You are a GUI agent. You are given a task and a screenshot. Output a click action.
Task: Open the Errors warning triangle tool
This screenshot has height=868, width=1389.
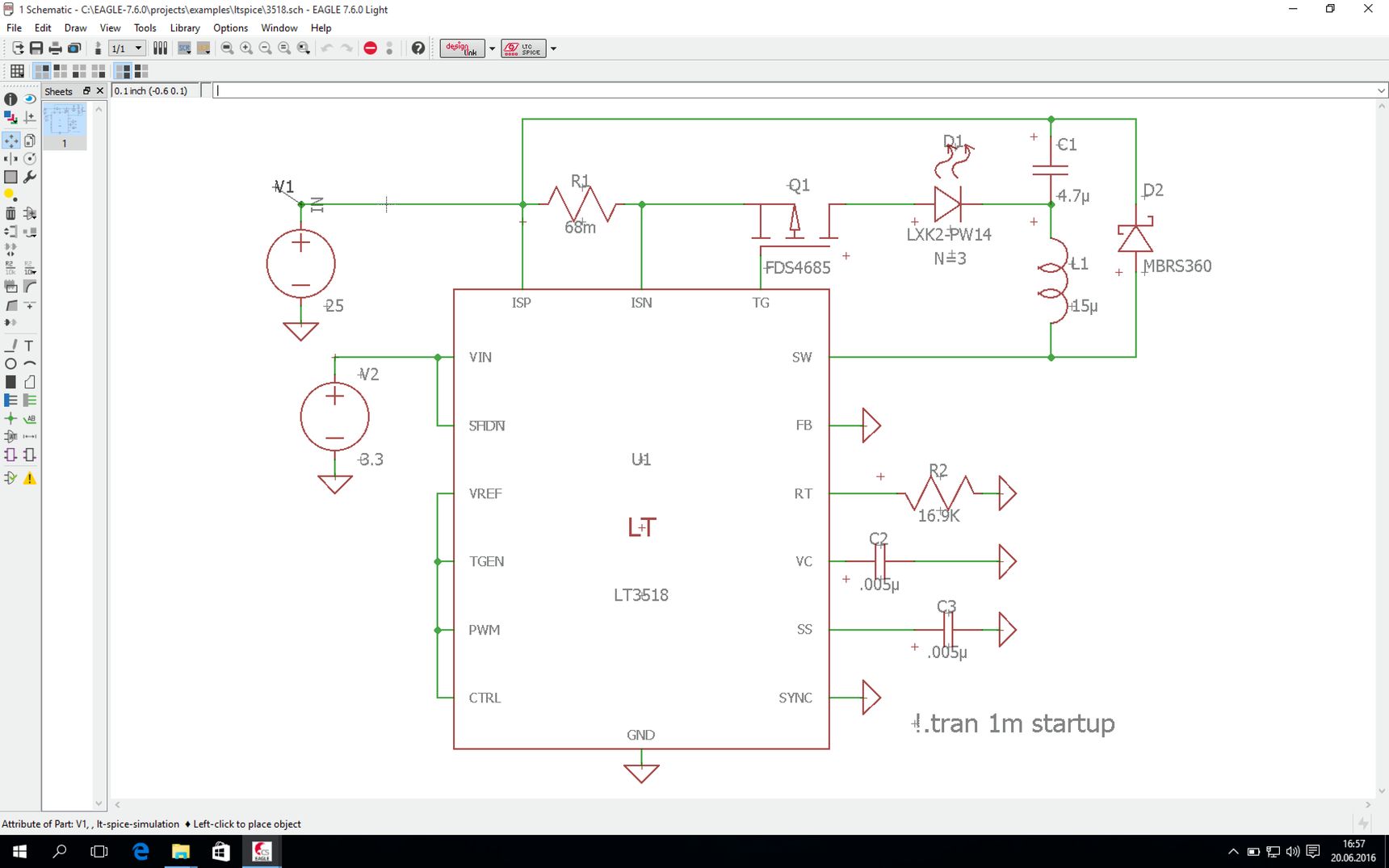pyautogui.click(x=30, y=478)
